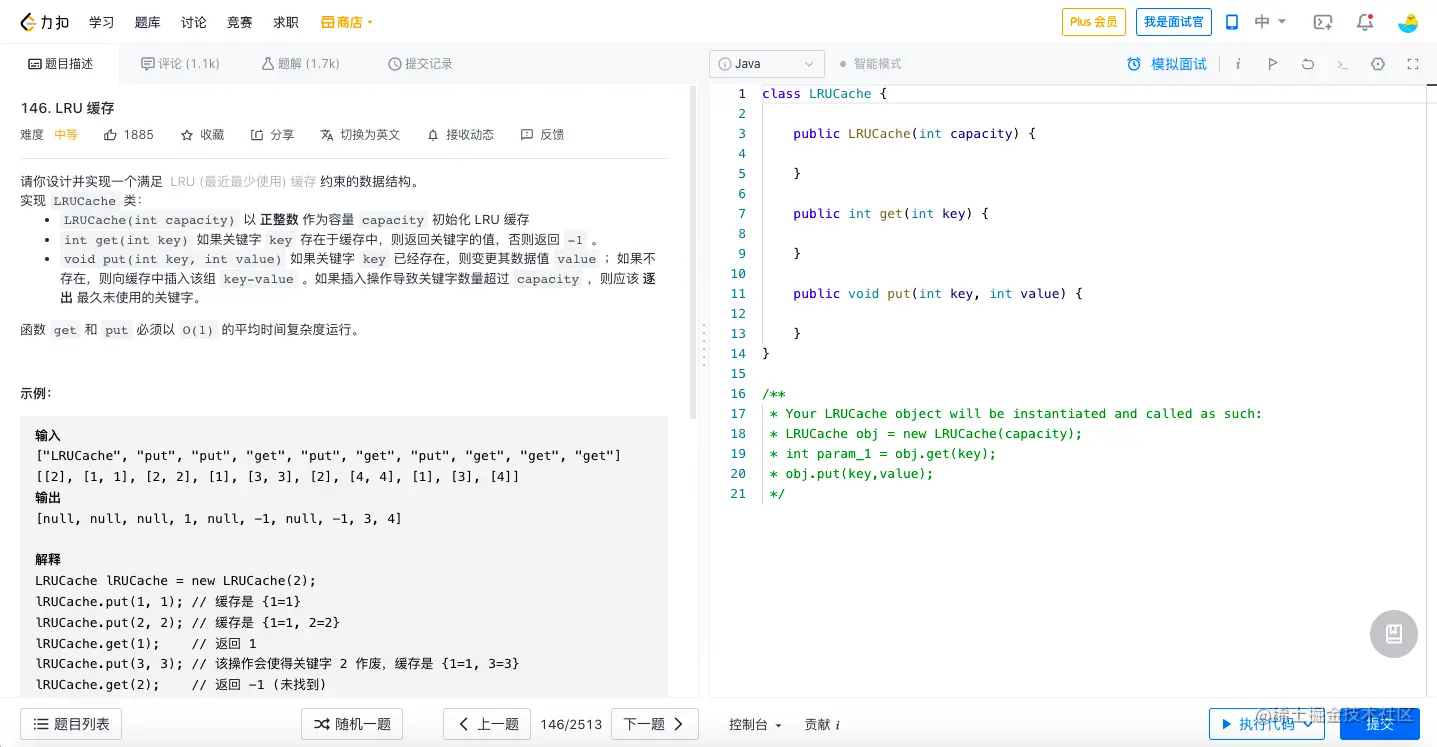This screenshot has height=747, width=1437.
Task: Click the 接收动态 bell to subscribe
Action: (460, 134)
